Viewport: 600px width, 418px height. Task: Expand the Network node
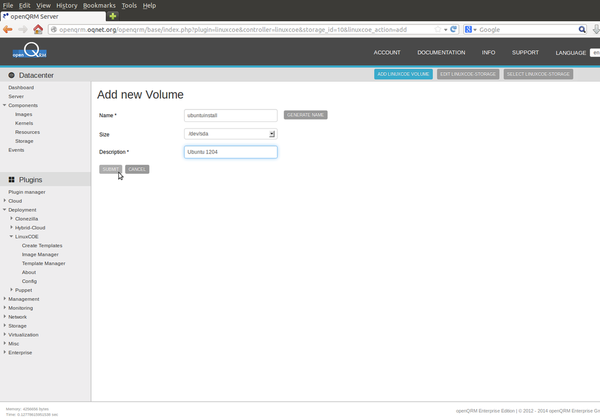pos(5,317)
